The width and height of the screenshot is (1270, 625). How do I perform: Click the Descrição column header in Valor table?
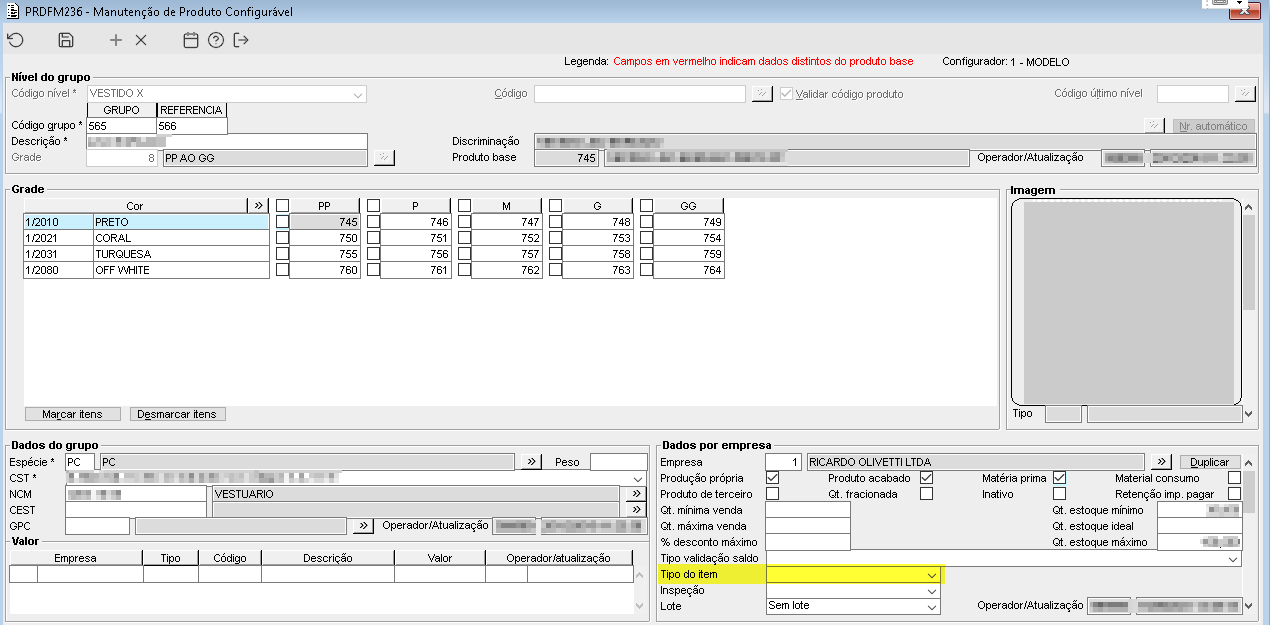point(328,558)
